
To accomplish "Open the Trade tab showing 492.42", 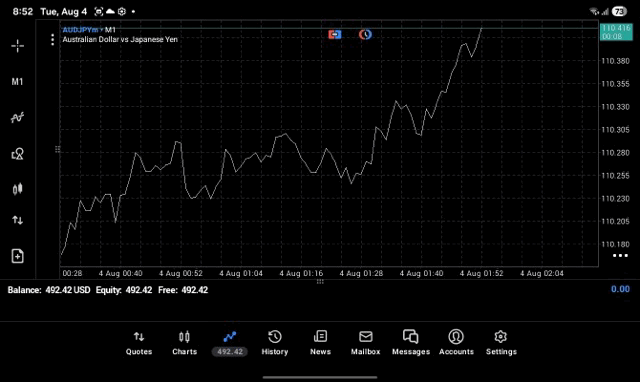I will pos(230,343).
